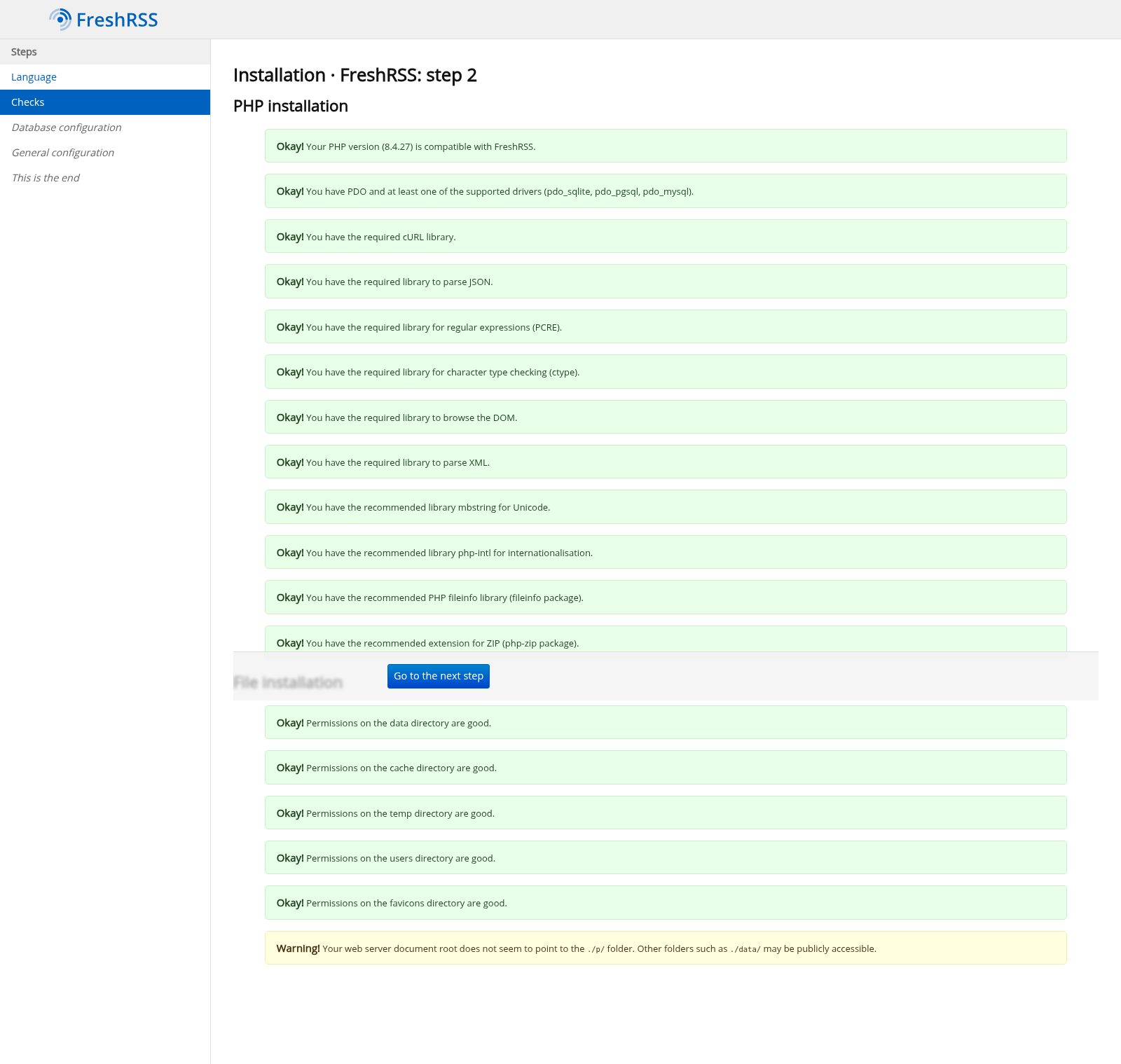The width and height of the screenshot is (1121, 1064).
Task: Click the mbstring for Unicode message
Action: [666, 507]
